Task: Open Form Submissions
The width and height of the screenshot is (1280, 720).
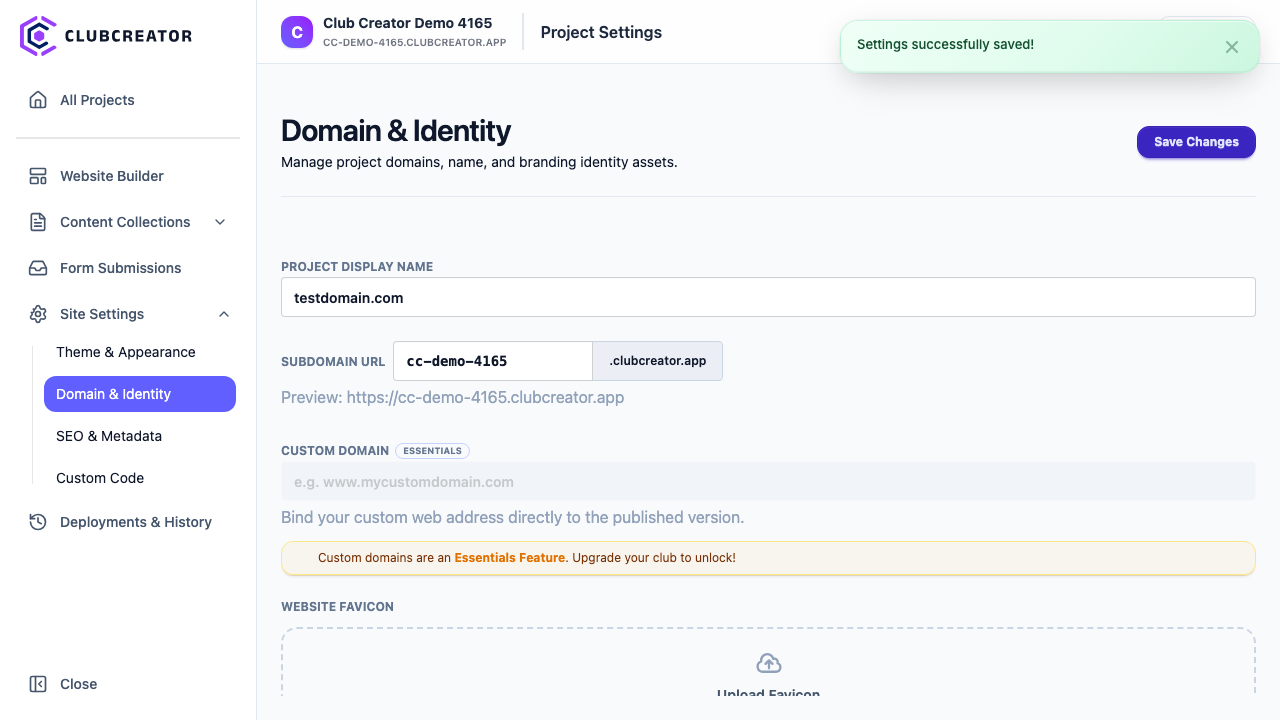Action: click(x=128, y=268)
